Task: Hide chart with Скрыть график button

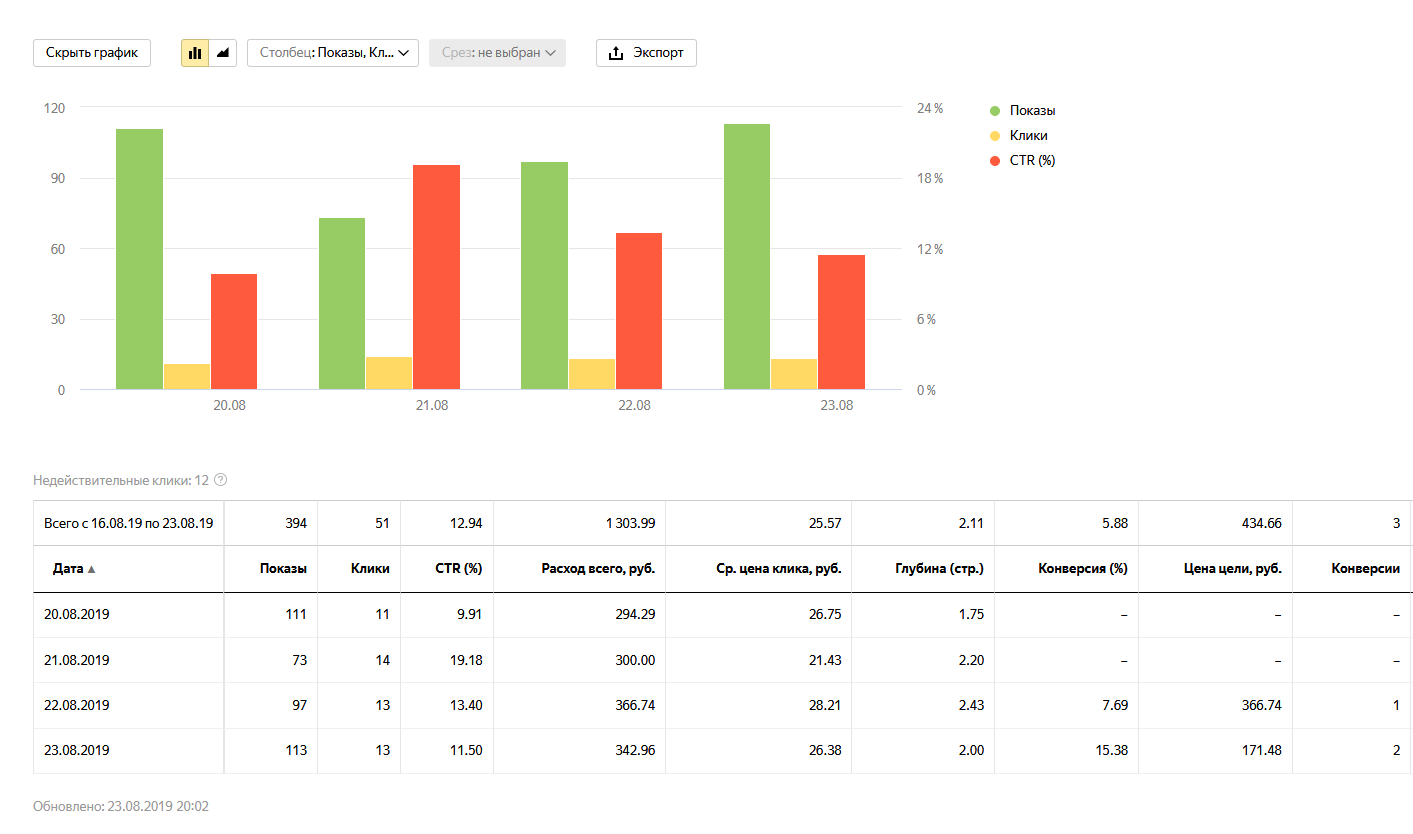Action: click(x=92, y=53)
